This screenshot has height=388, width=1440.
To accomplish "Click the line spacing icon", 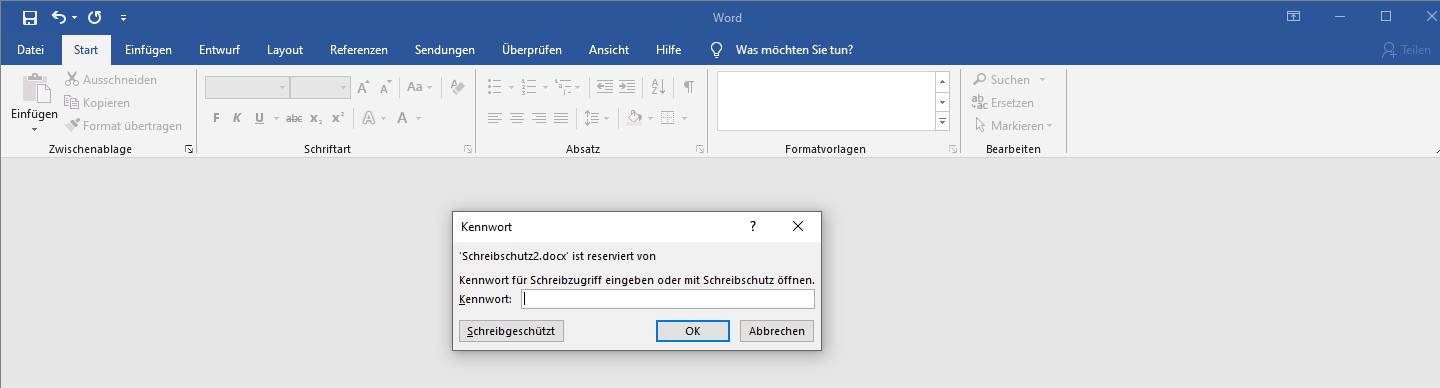I will 591,118.
